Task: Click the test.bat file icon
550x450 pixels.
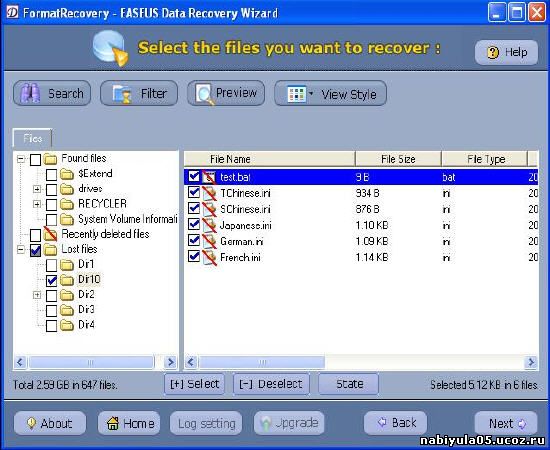Action: [209, 177]
